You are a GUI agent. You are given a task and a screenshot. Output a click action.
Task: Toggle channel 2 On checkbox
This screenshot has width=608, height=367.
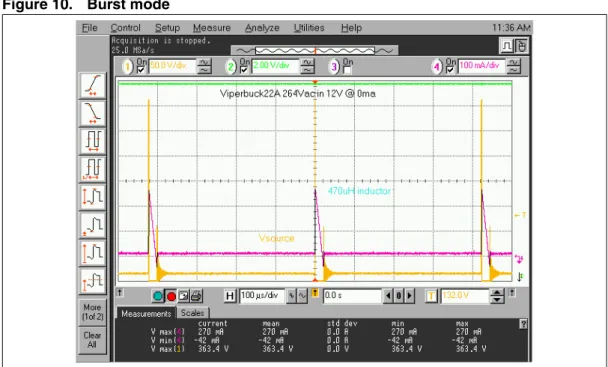point(244,70)
